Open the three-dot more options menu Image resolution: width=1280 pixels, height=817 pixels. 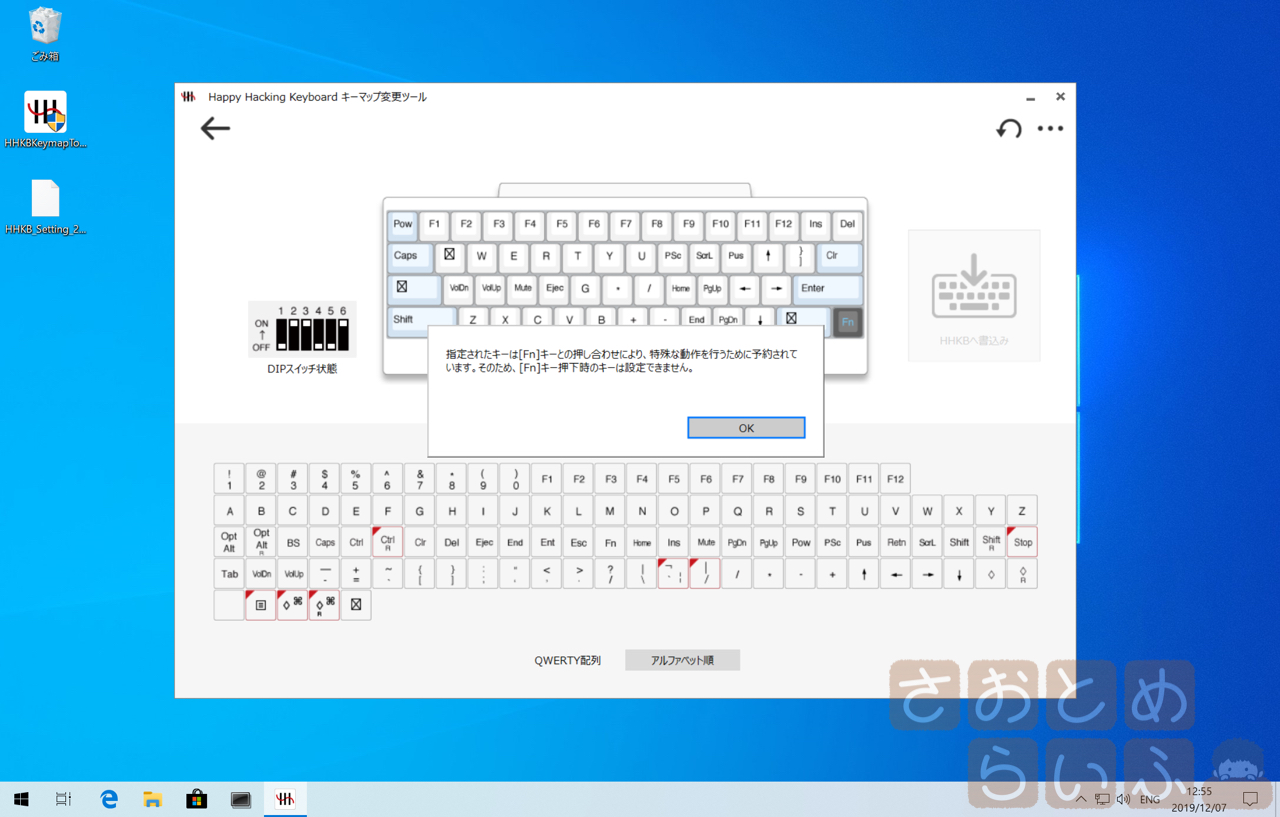1050,128
